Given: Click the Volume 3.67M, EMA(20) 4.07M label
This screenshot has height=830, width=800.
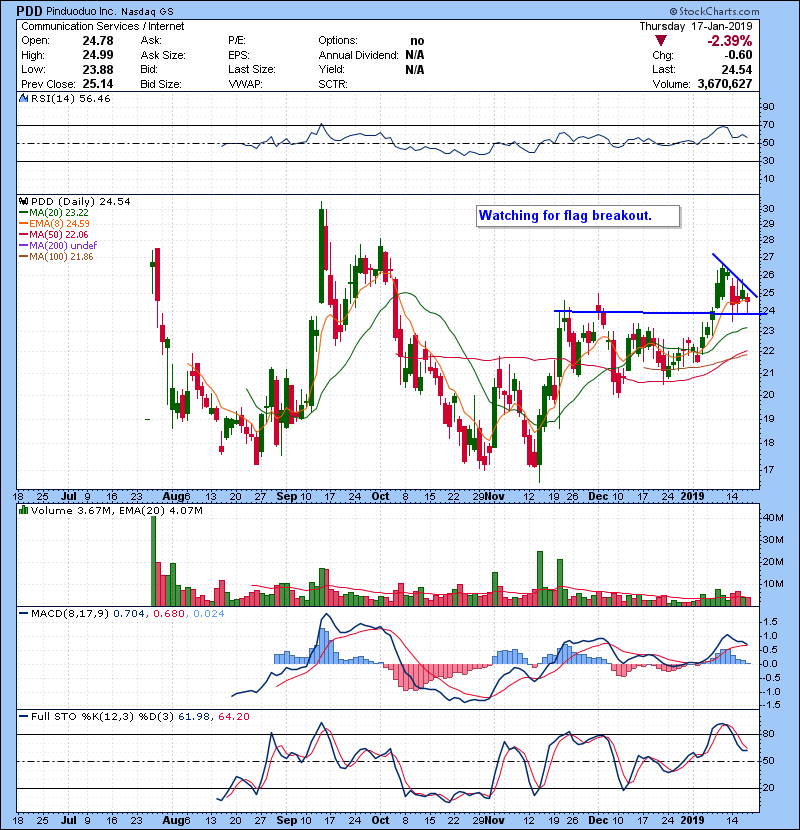Looking at the screenshot, I should tap(117, 511).
